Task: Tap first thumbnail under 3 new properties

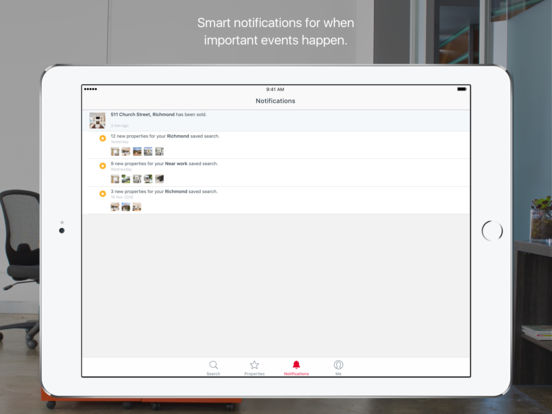Action: pyautogui.click(x=115, y=207)
